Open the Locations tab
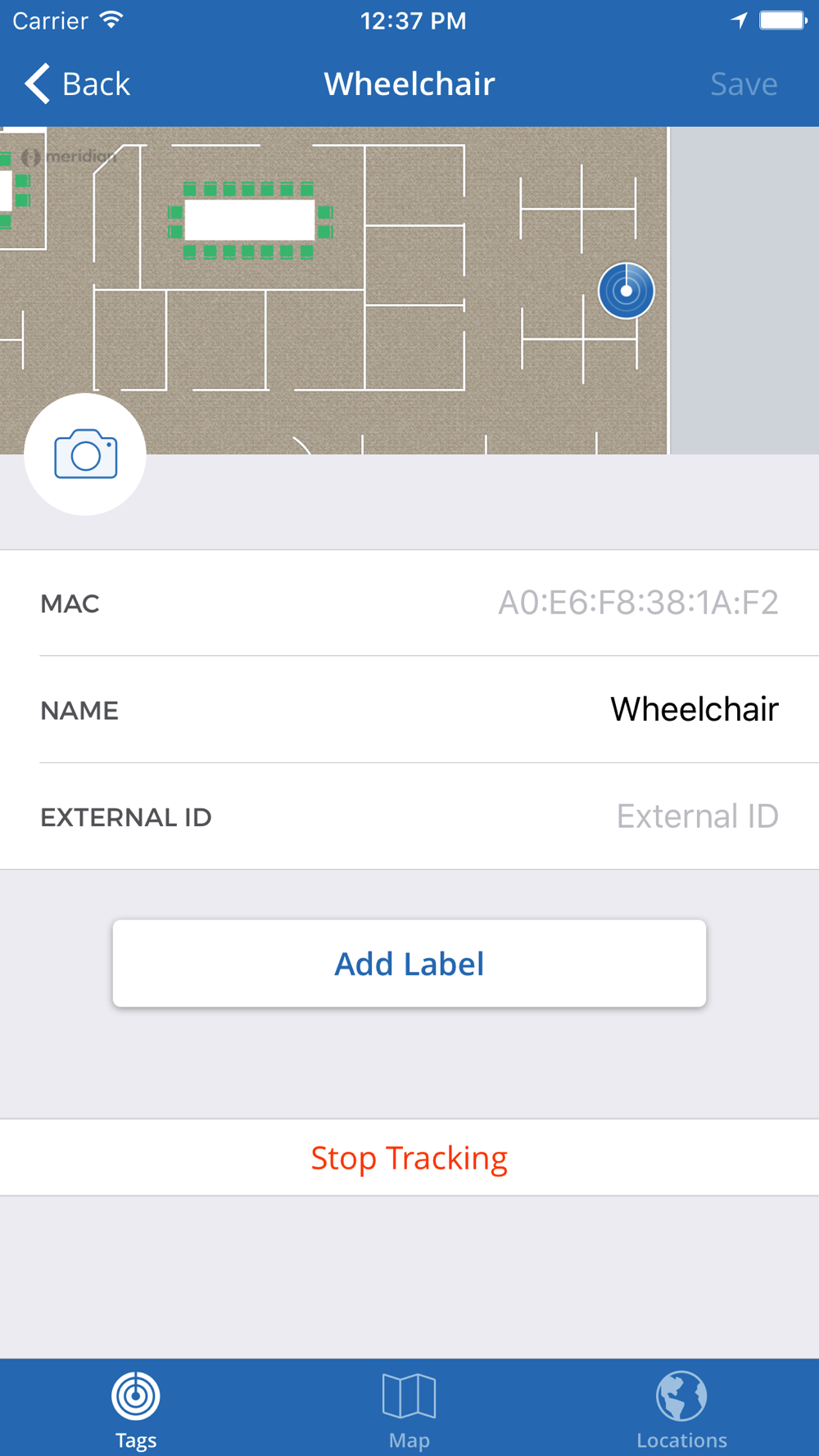819x1456 pixels. click(681, 1408)
